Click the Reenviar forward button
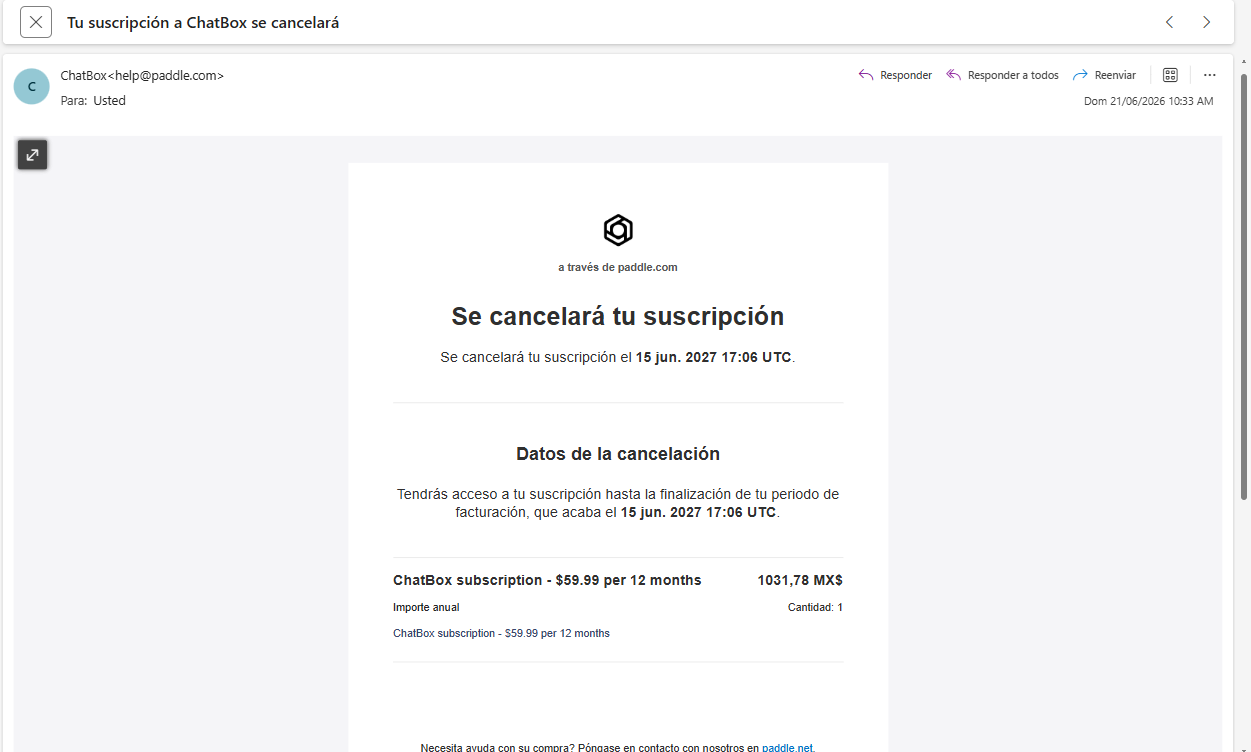The image size is (1251, 752). click(x=1104, y=75)
